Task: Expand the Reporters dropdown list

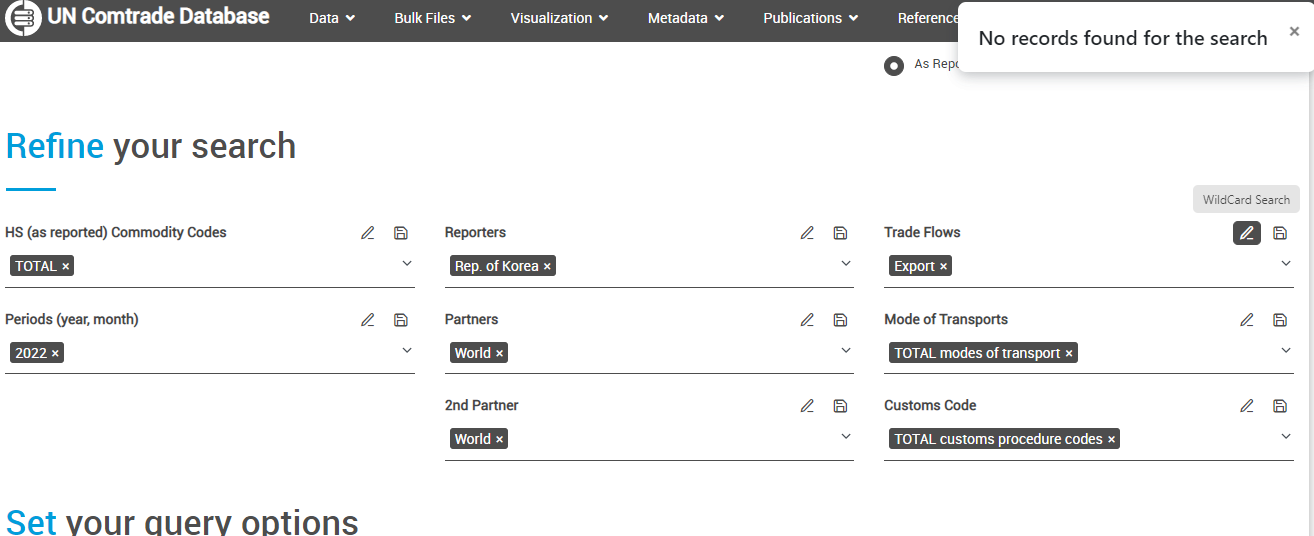Action: (x=846, y=264)
